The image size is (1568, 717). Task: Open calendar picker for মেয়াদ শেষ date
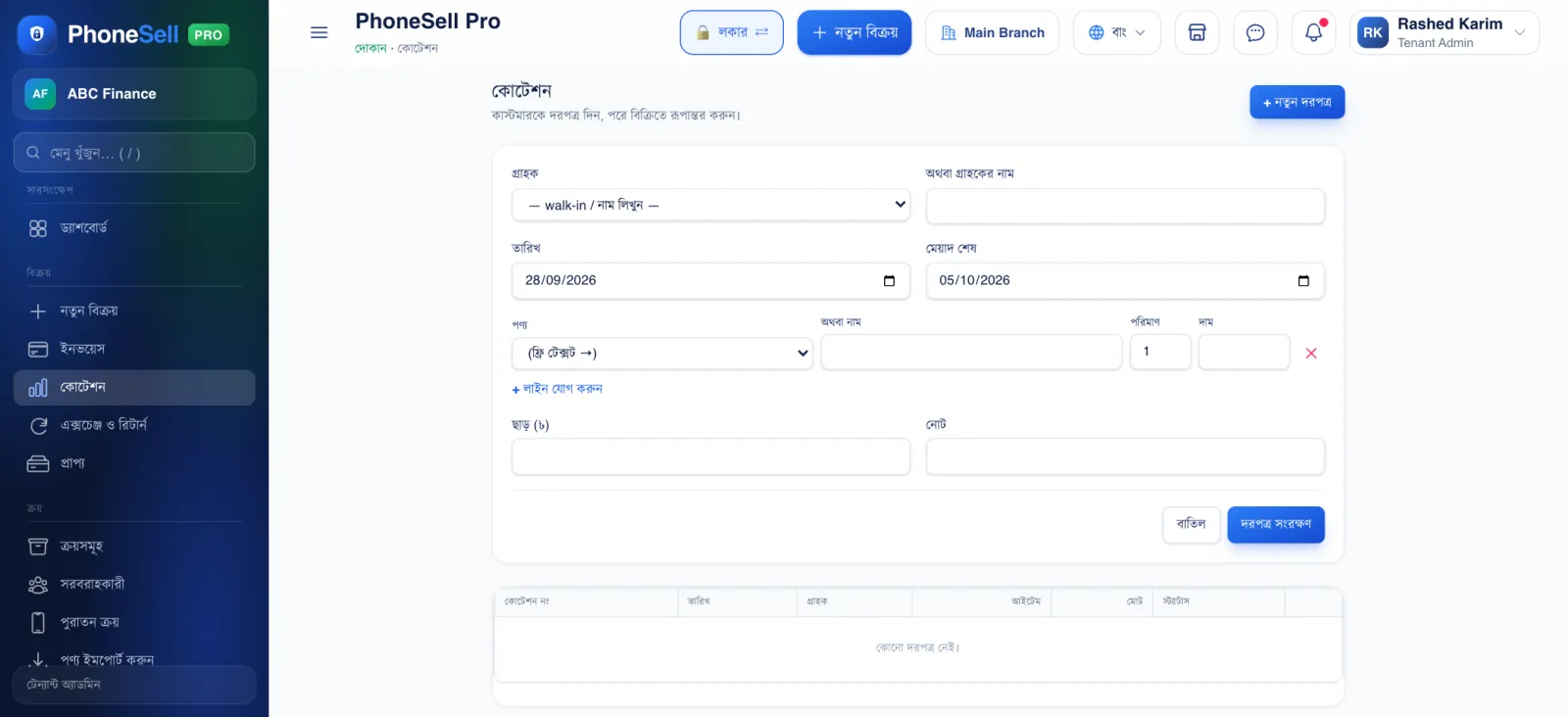click(x=1303, y=280)
